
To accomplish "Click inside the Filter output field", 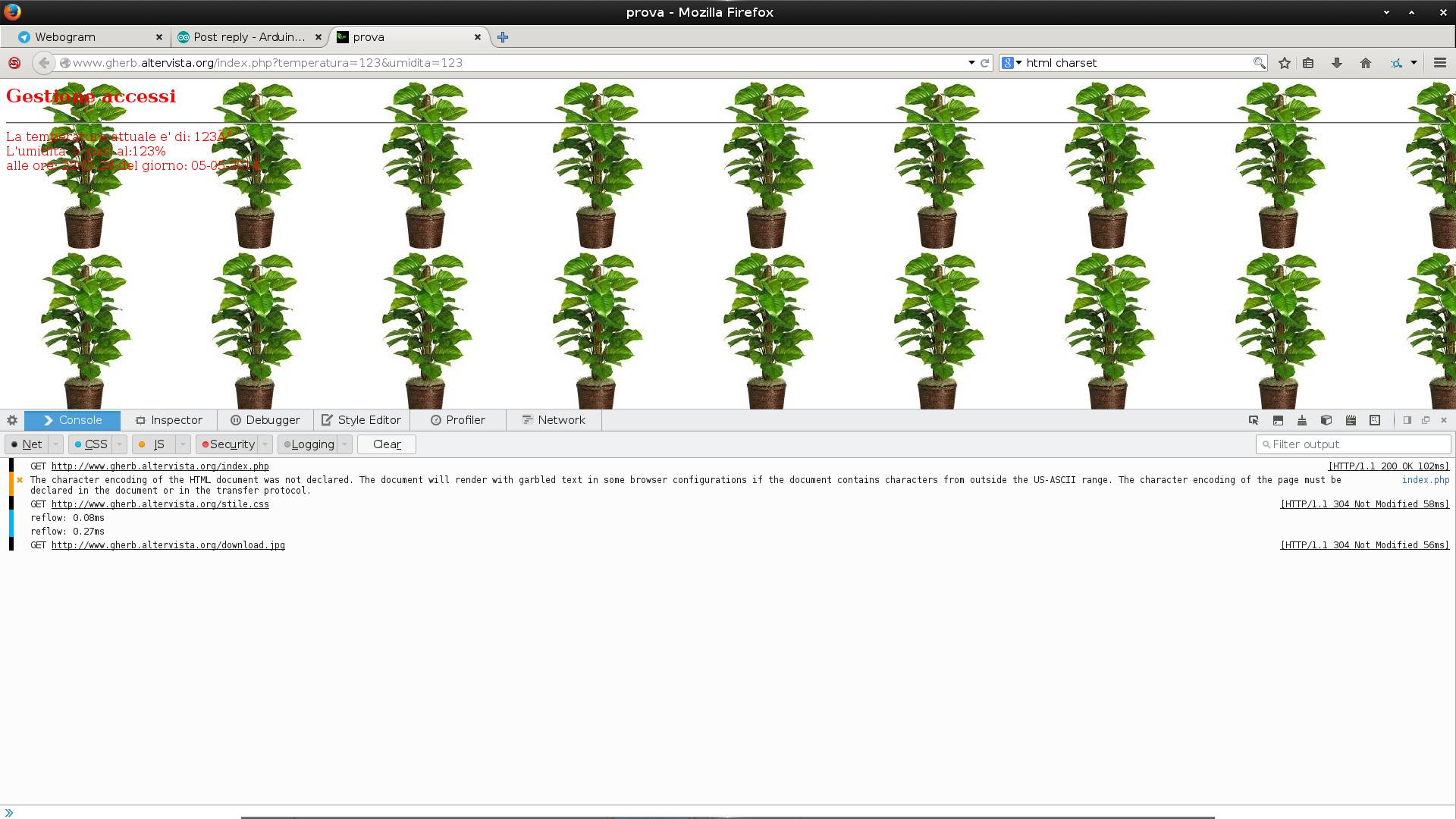I will (x=1354, y=444).
